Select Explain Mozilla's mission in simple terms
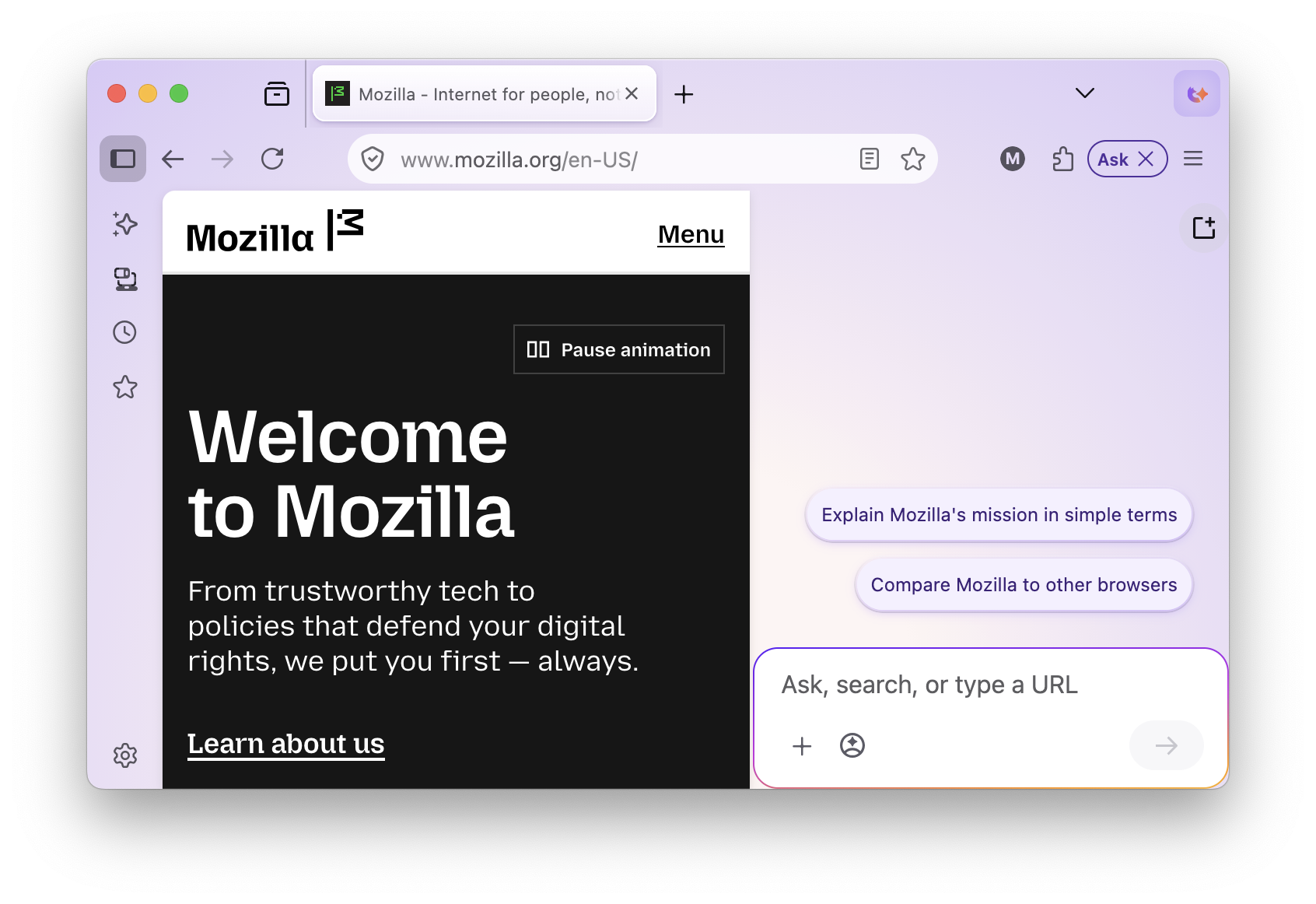Screen dimensions: 1316x904 click(x=999, y=514)
